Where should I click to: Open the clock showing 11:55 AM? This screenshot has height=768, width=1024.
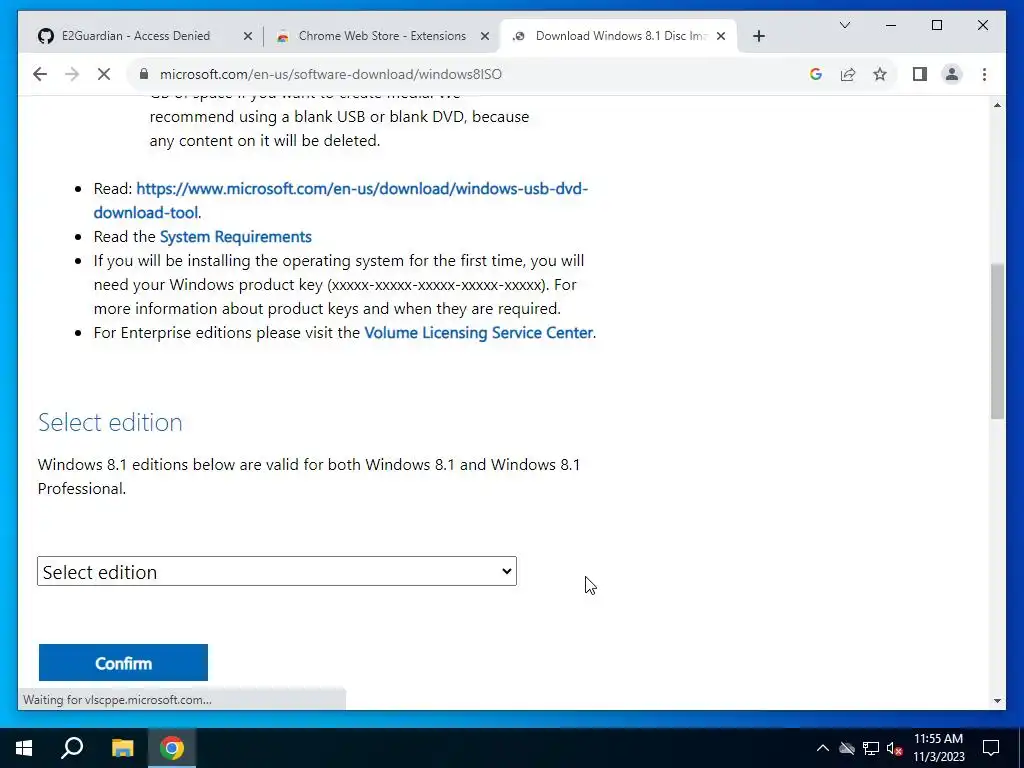tap(938, 748)
